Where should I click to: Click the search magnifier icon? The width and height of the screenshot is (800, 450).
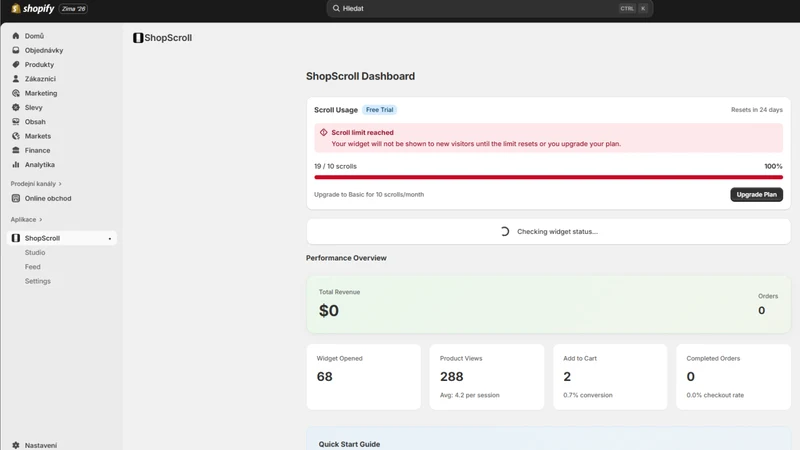(336, 8)
